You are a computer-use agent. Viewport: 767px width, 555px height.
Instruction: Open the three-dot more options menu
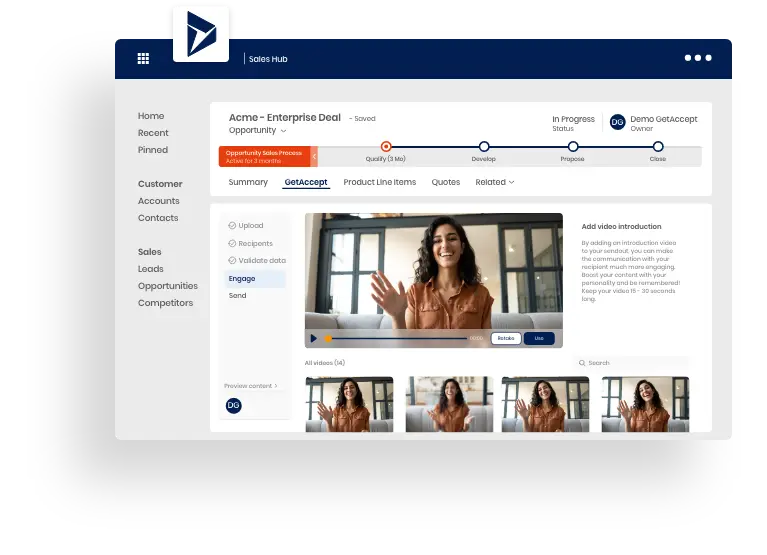click(698, 58)
